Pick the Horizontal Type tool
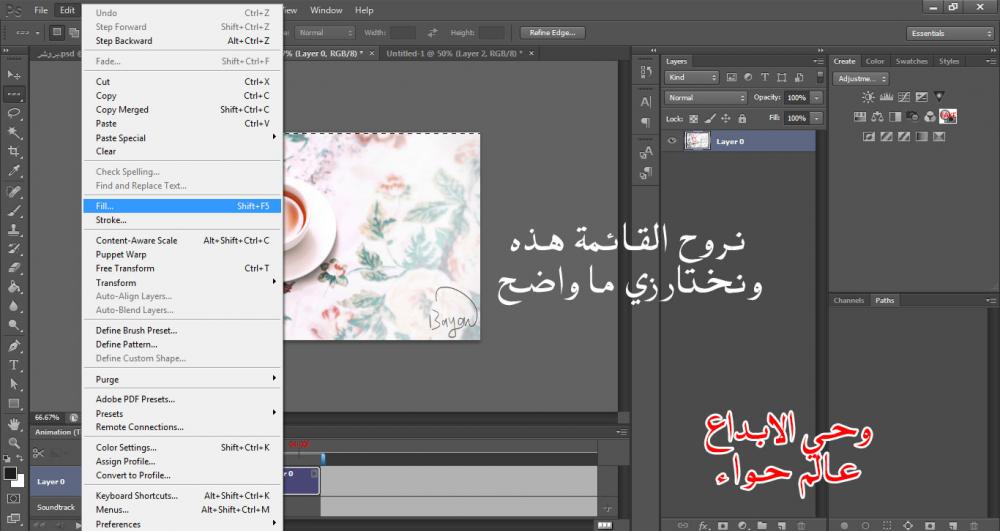This screenshot has height=531, width=1000. pyautogui.click(x=14, y=365)
